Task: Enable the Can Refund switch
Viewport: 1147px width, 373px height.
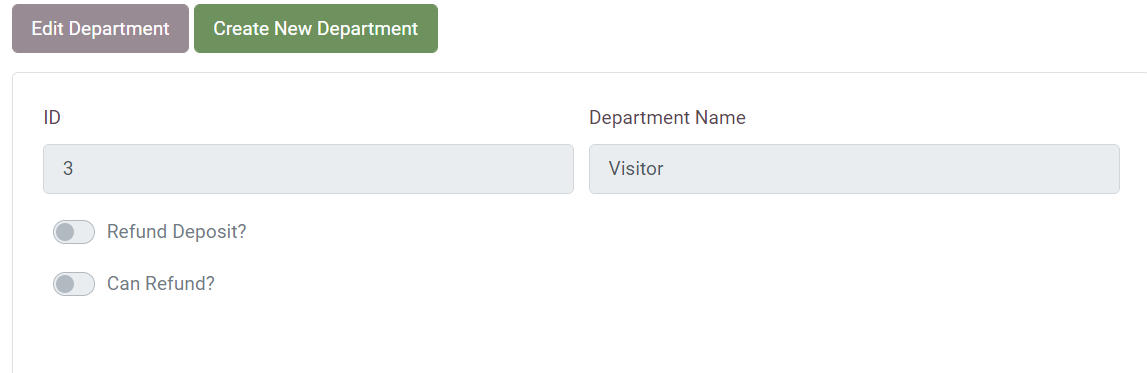Action: [x=74, y=284]
